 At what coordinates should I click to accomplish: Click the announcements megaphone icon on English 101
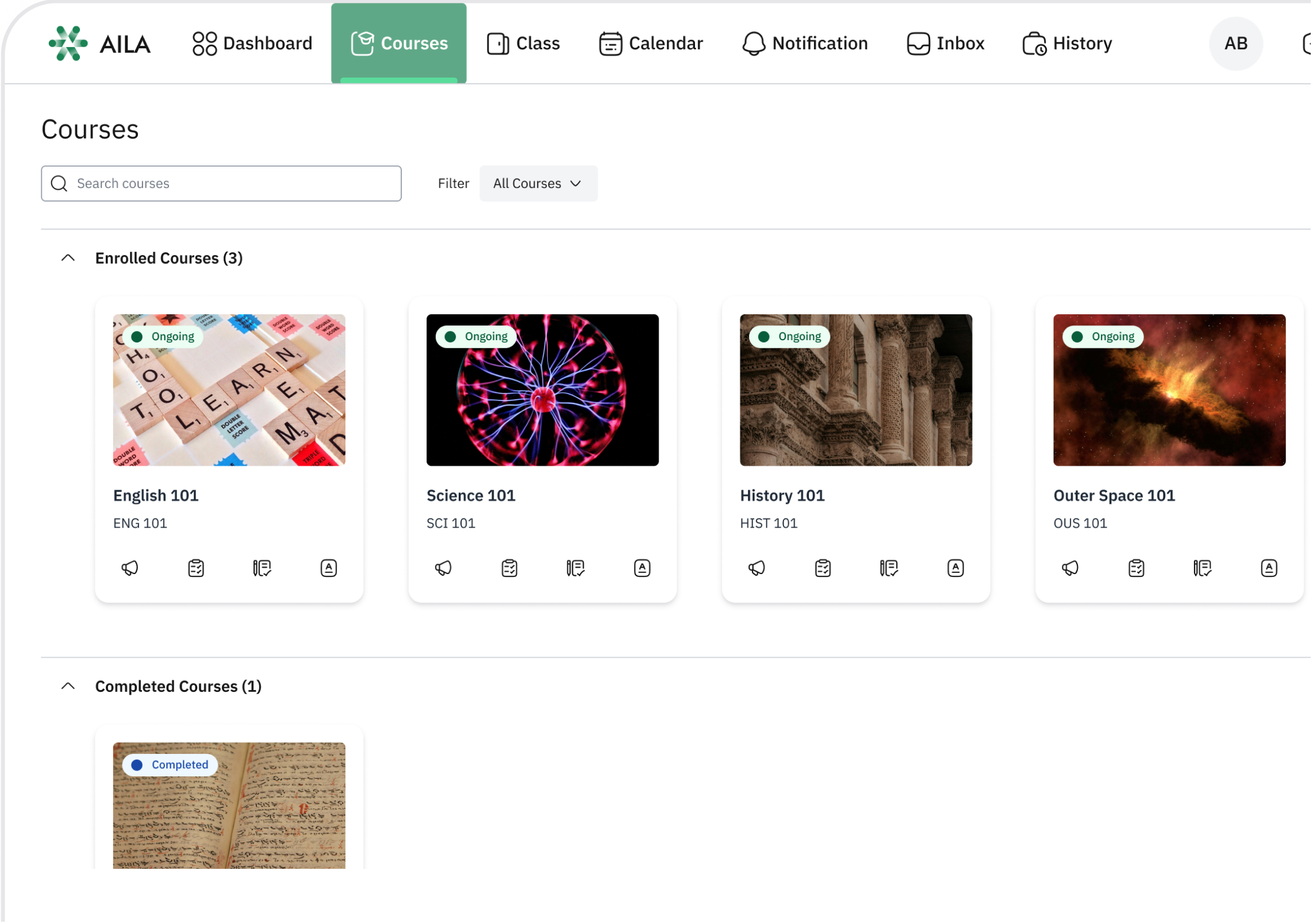click(x=130, y=568)
